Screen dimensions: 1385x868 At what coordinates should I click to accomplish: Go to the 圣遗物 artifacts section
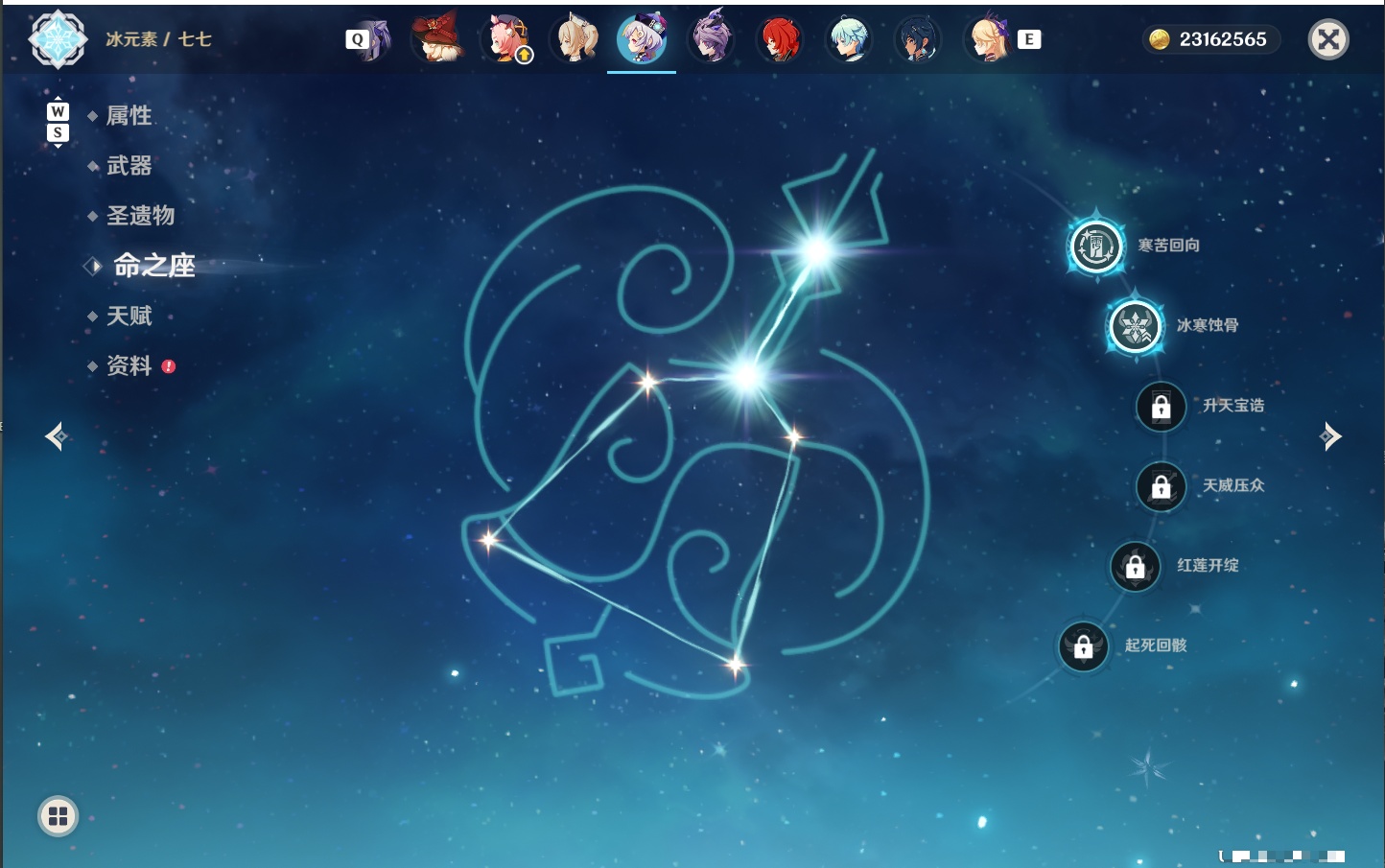pos(141,216)
